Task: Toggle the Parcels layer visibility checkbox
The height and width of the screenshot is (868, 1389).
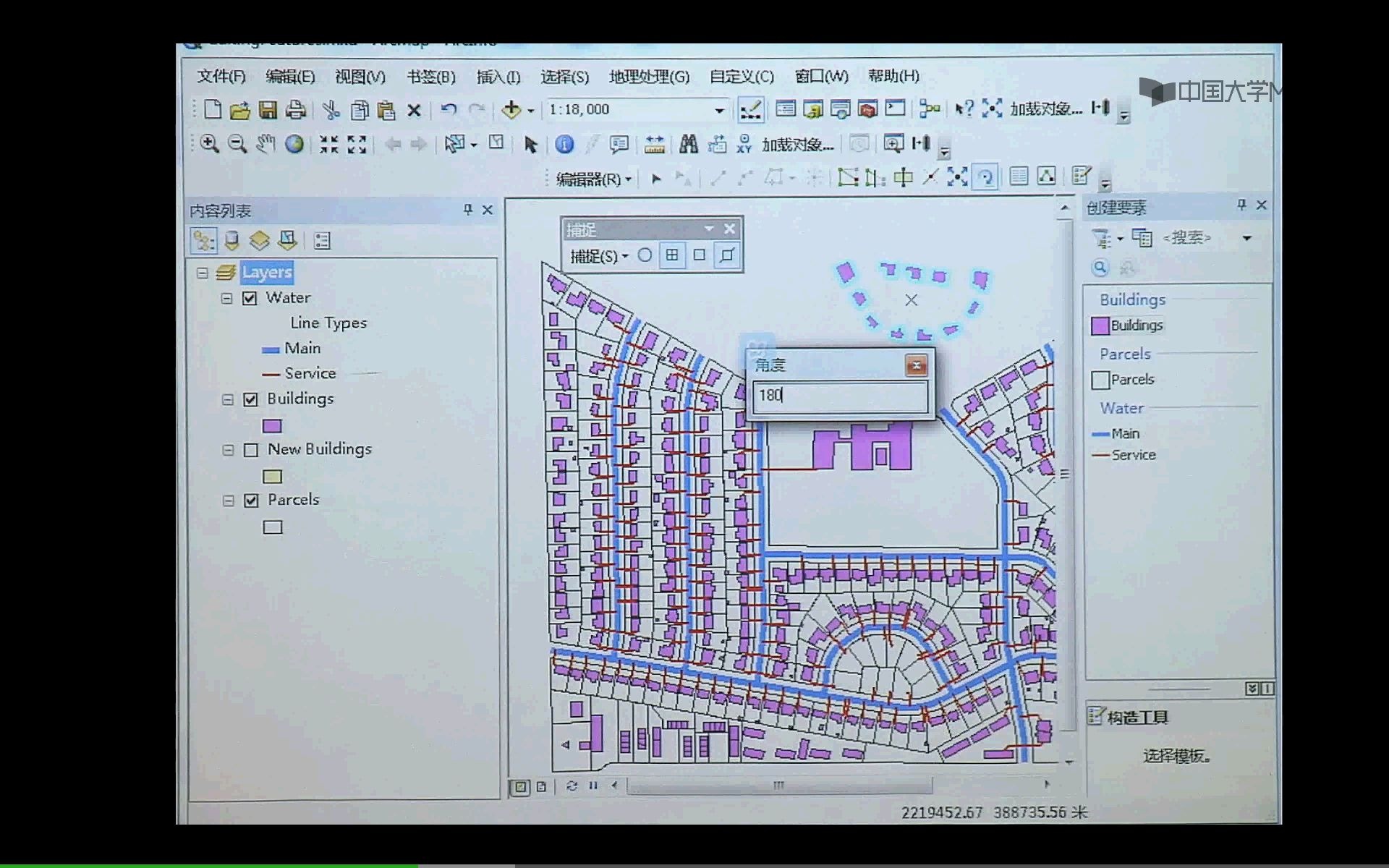Action: point(251,501)
